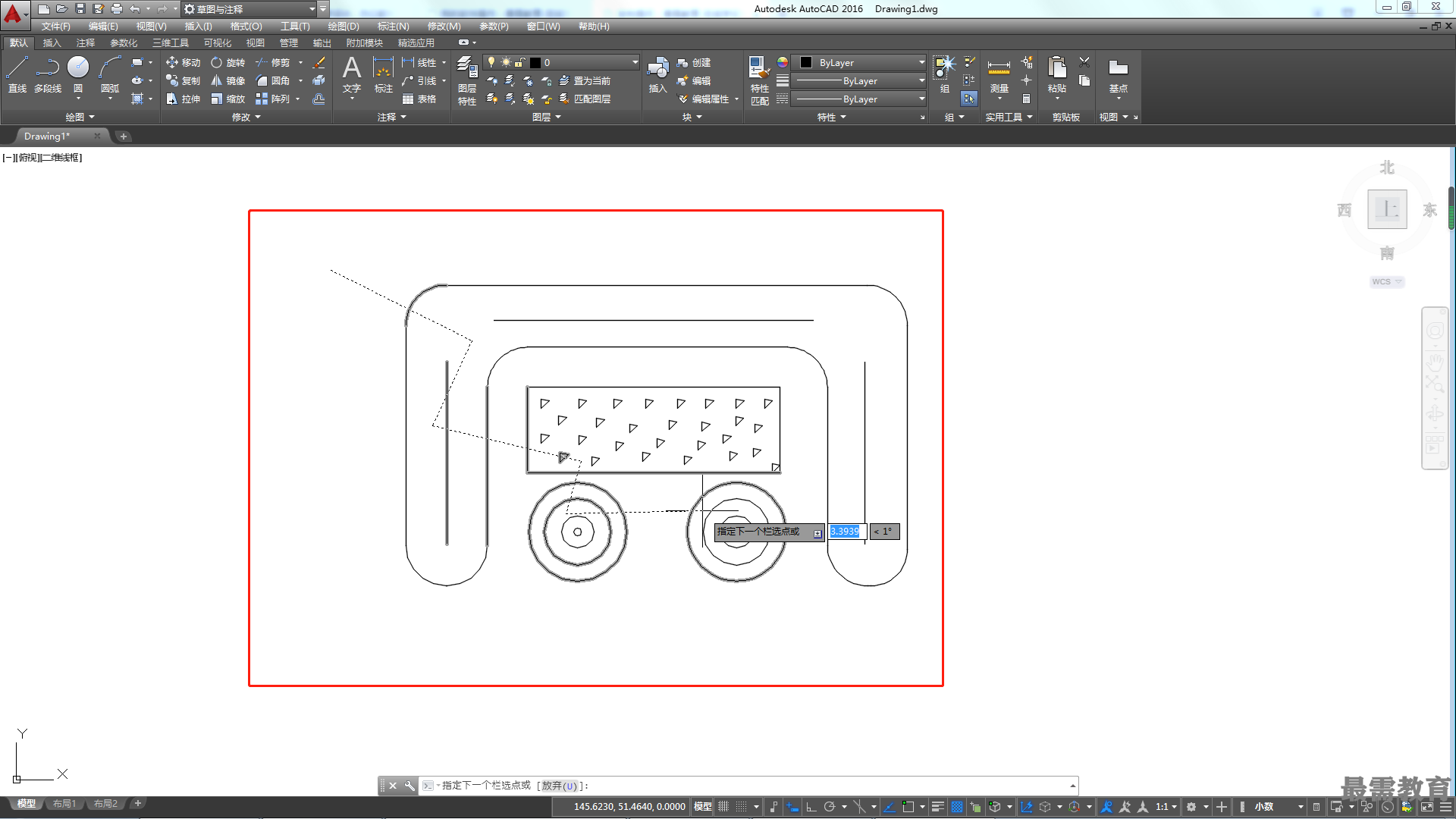The height and width of the screenshot is (819, 1456).
Task: Expand the Block (块) panel
Action: (x=692, y=118)
